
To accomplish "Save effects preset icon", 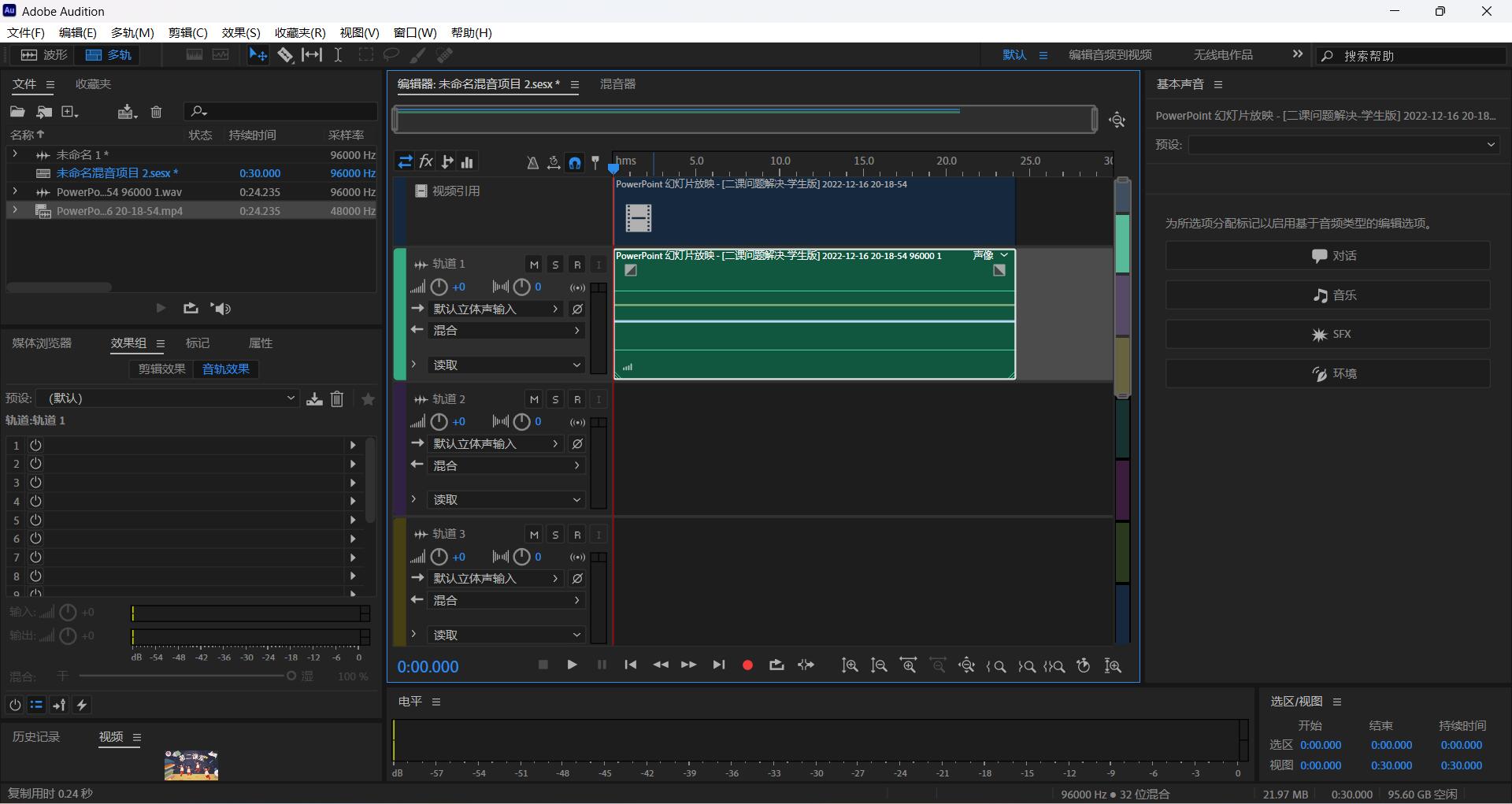I will pyautogui.click(x=314, y=399).
